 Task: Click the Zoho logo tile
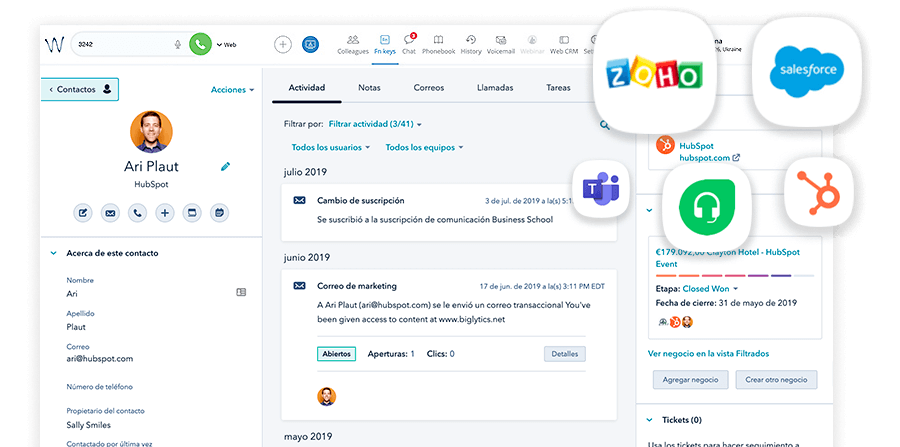coord(654,73)
